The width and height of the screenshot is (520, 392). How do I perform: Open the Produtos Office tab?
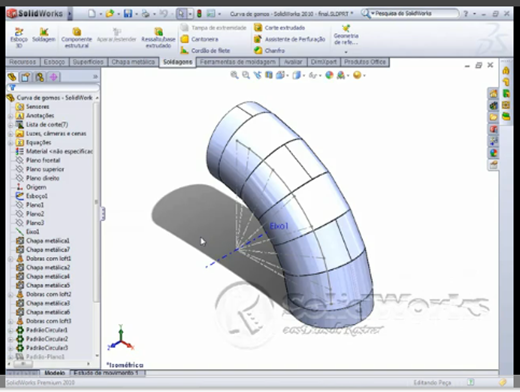pyautogui.click(x=365, y=62)
